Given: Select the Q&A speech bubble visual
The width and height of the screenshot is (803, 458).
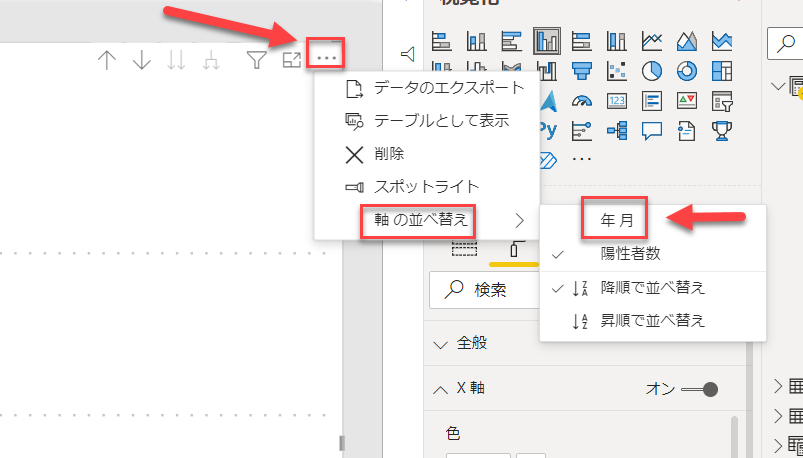Looking at the screenshot, I should pos(652,131).
